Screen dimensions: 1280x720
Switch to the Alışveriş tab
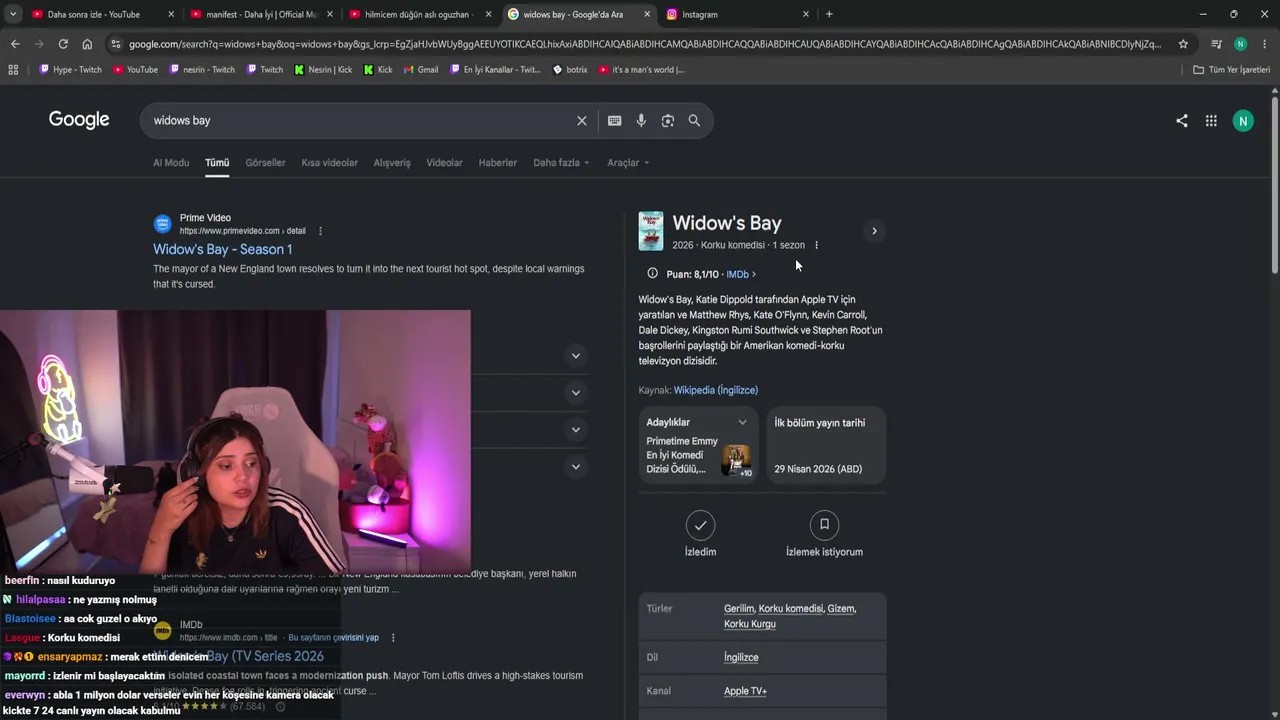[x=392, y=163]
